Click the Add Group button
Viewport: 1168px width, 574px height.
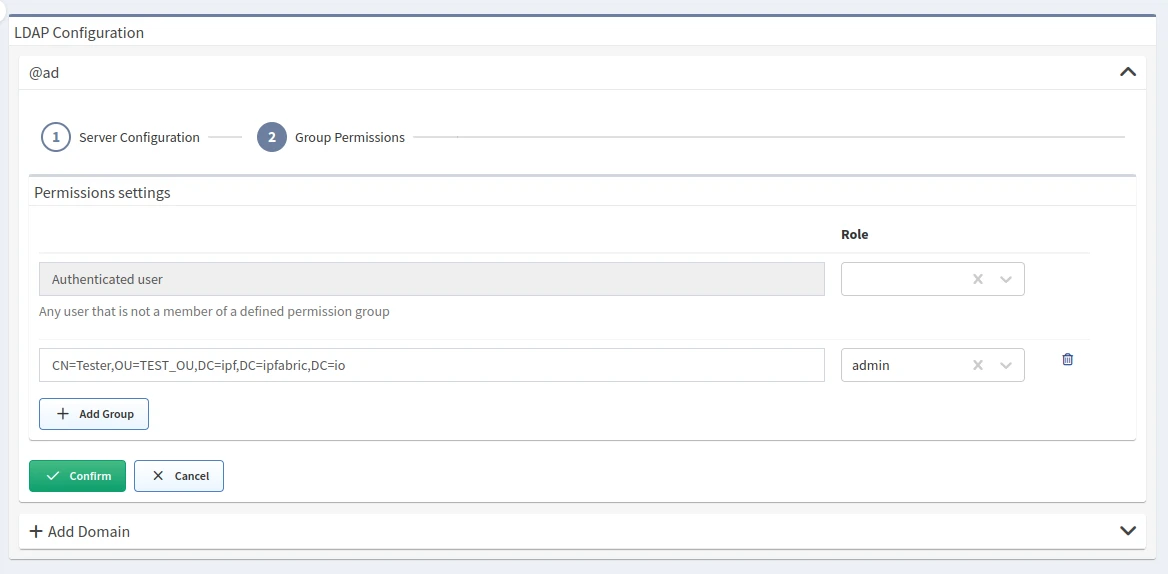tap(94, 414)
